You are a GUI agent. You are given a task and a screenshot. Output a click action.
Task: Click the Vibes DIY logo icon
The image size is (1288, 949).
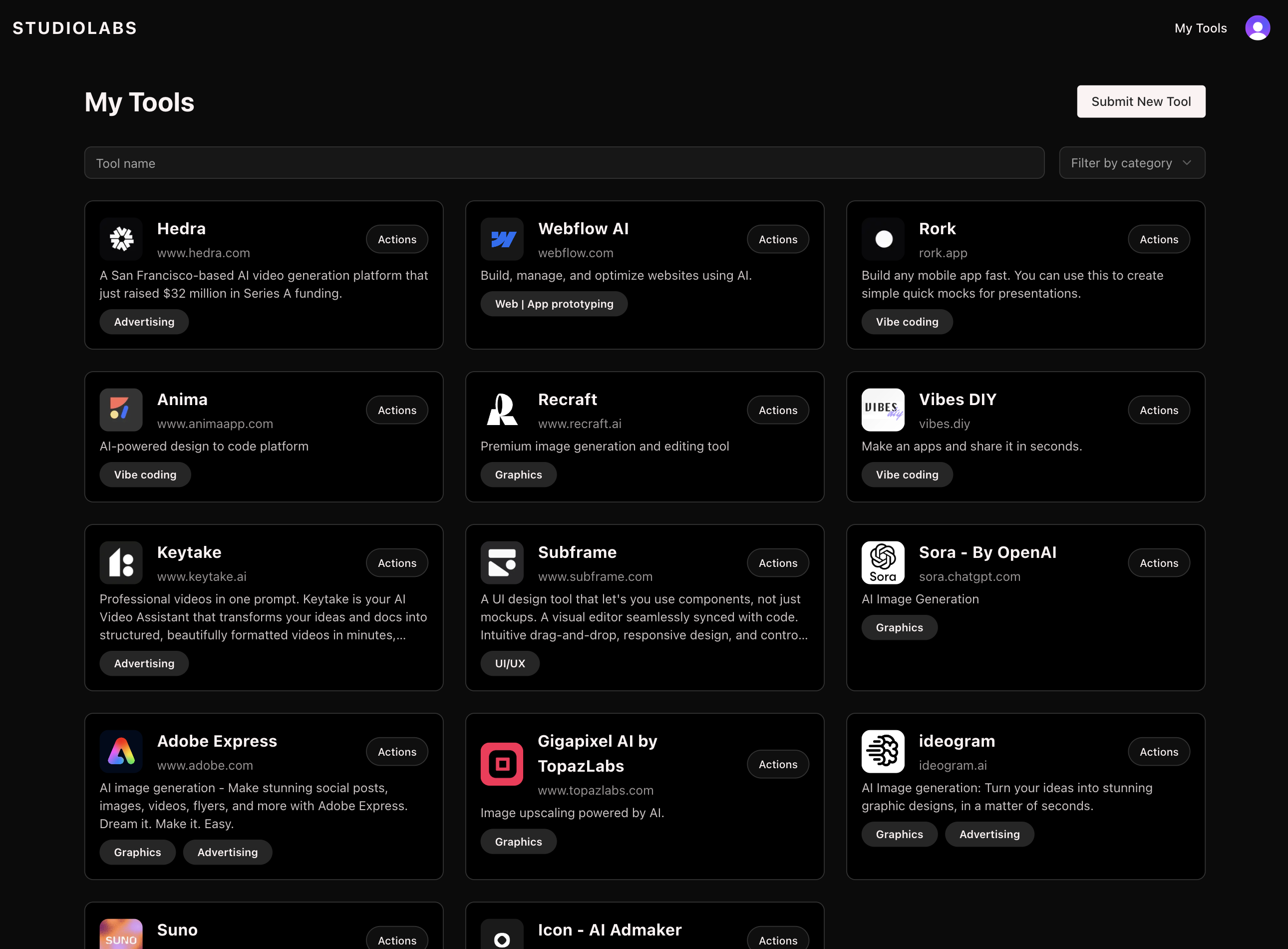[883, 410]
